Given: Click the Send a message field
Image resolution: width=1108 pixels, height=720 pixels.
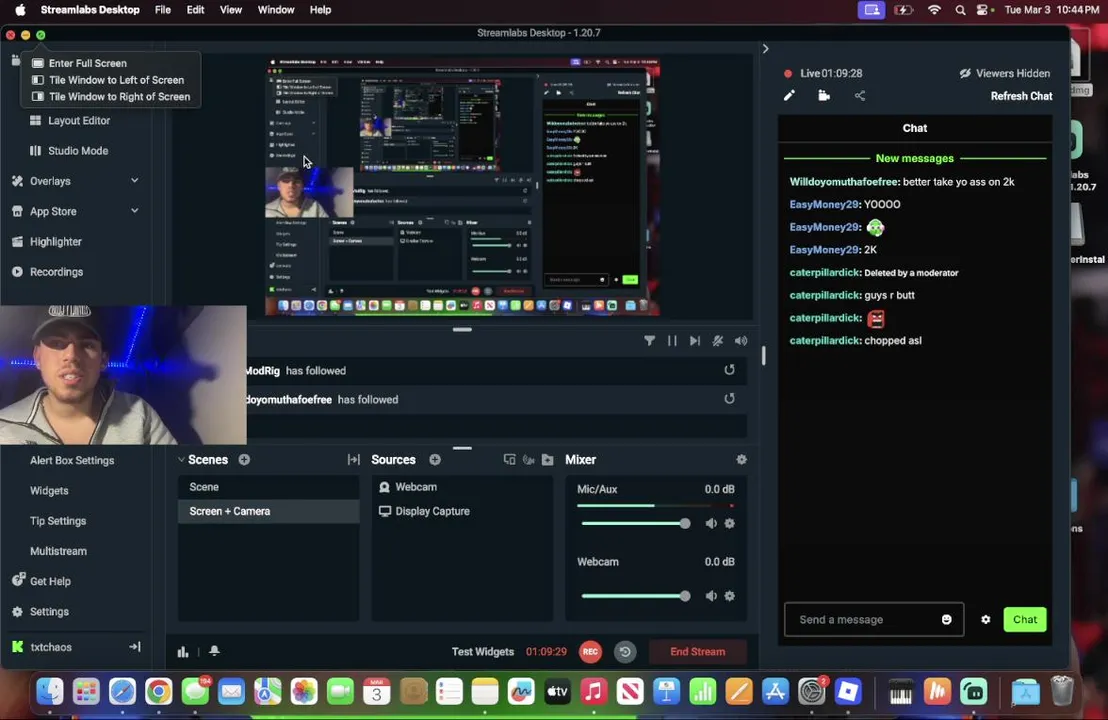Looking at the screenshot, I should pos(873,620).
